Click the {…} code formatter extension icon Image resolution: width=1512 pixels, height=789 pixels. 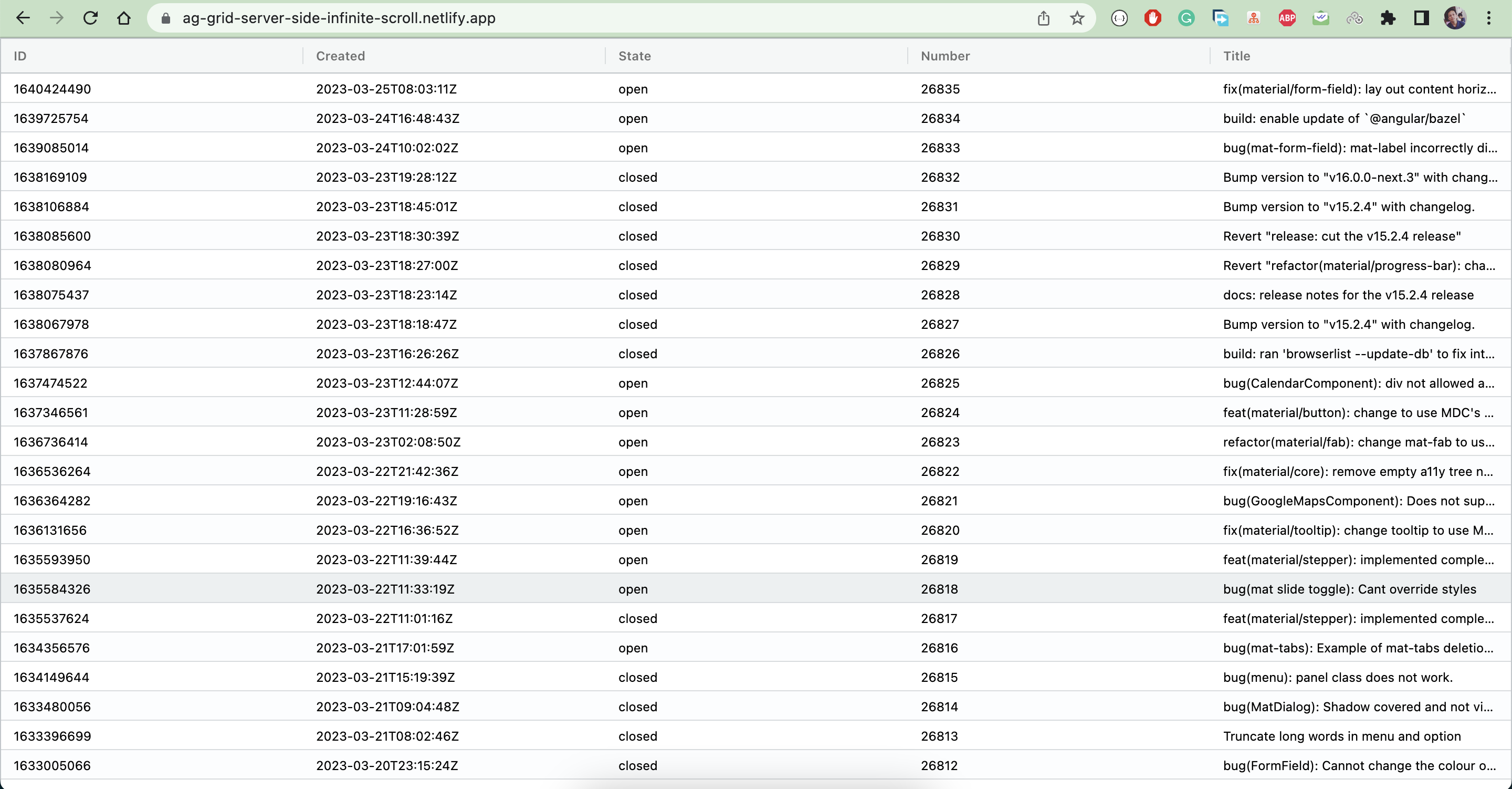click(x=1119, y=18)
